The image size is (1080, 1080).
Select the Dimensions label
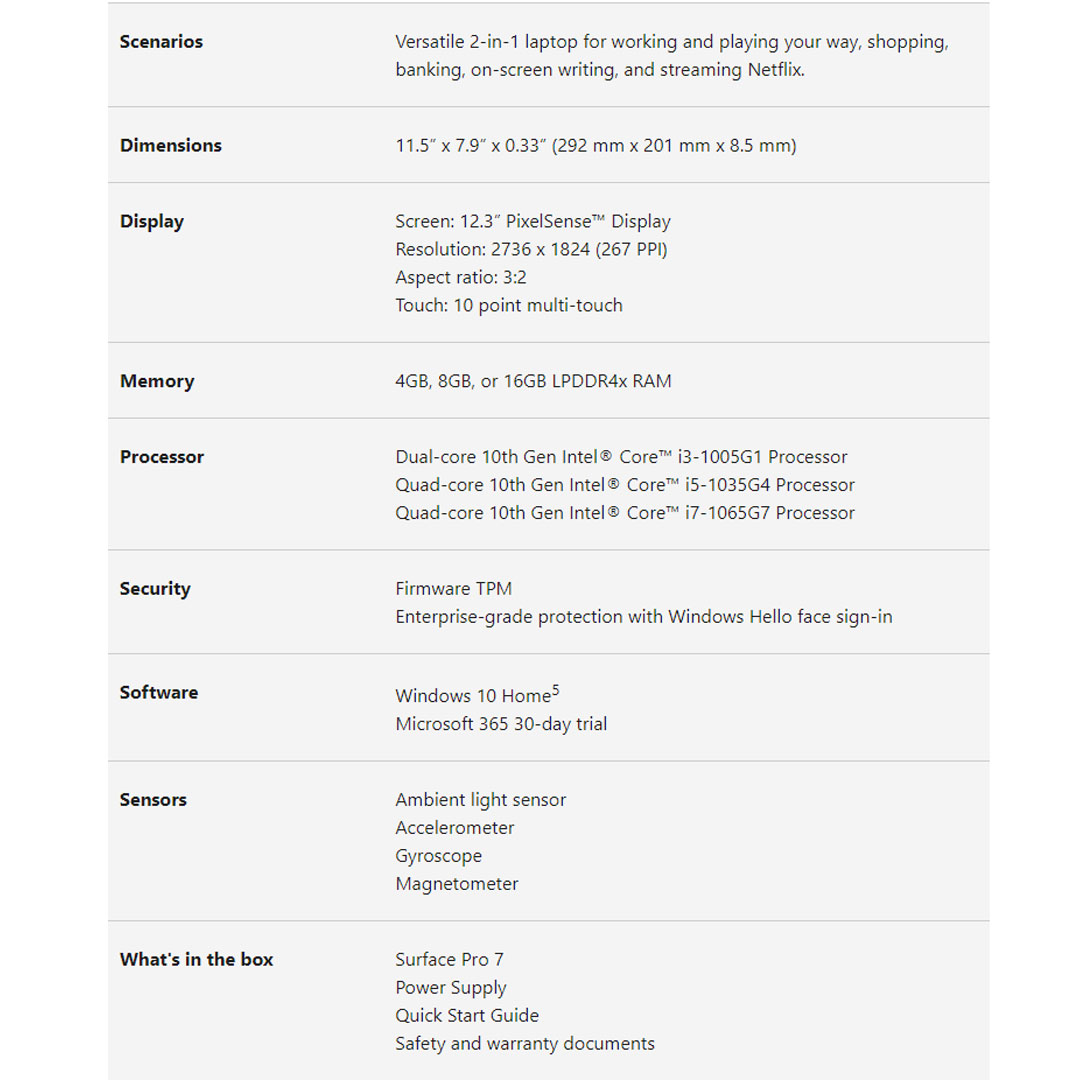[x=171, y=146]
